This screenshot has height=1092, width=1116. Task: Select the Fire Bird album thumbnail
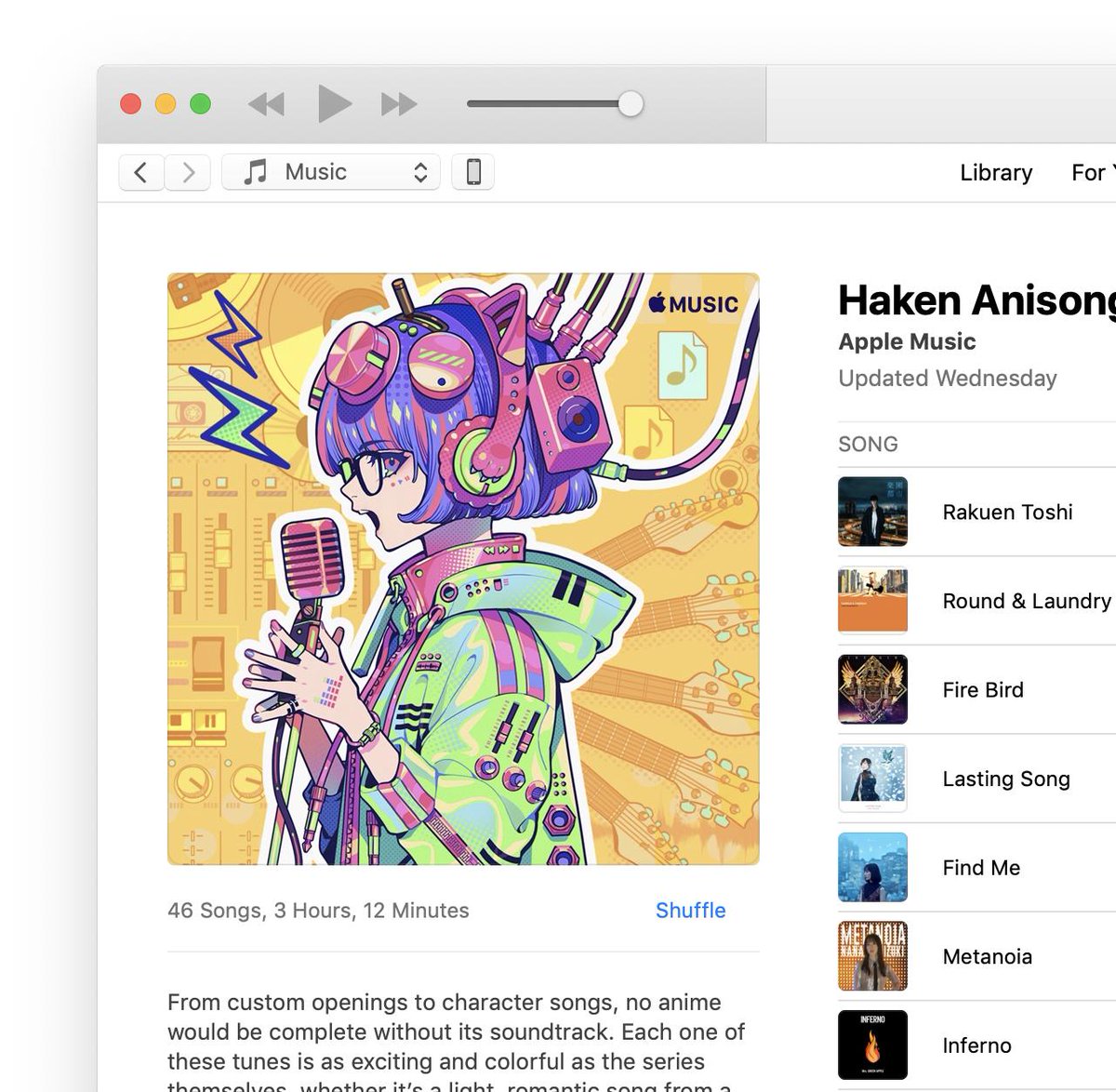pyautogui.click(x=872, y=689)
